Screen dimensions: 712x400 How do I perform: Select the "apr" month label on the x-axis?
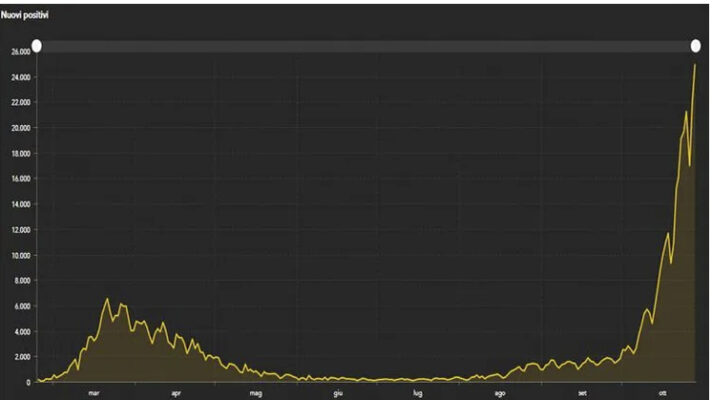pos(175,392)
